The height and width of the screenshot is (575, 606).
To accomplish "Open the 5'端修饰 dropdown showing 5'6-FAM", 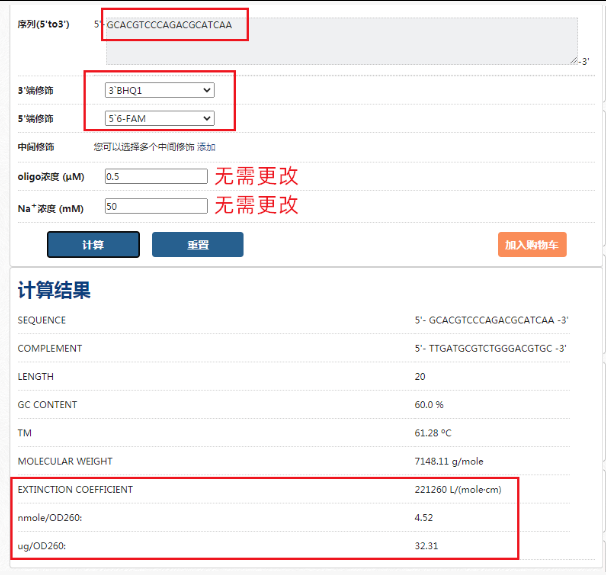I will 160,119.
